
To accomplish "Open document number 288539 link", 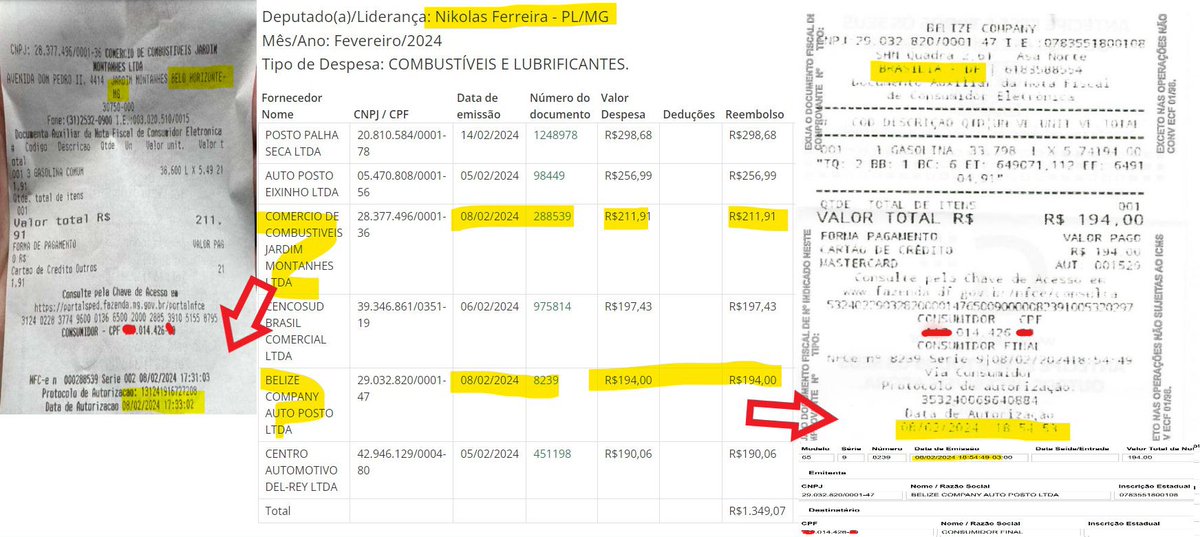I will 551,217.
